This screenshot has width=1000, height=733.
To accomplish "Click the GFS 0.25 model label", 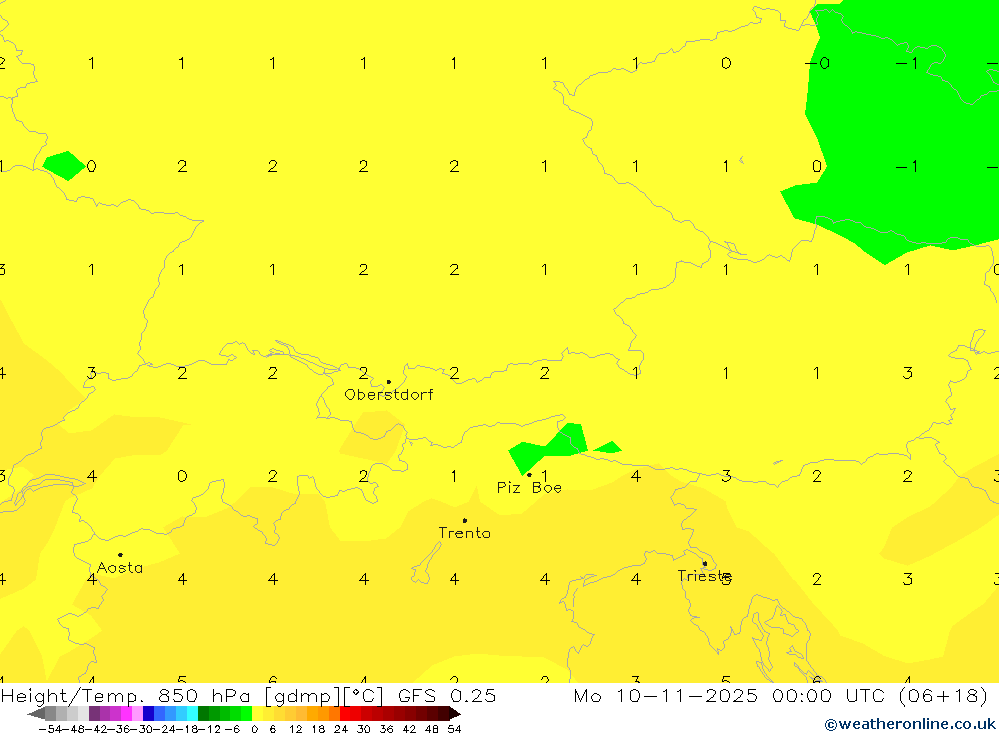I will pyautogui.click(x=446, y=695).
